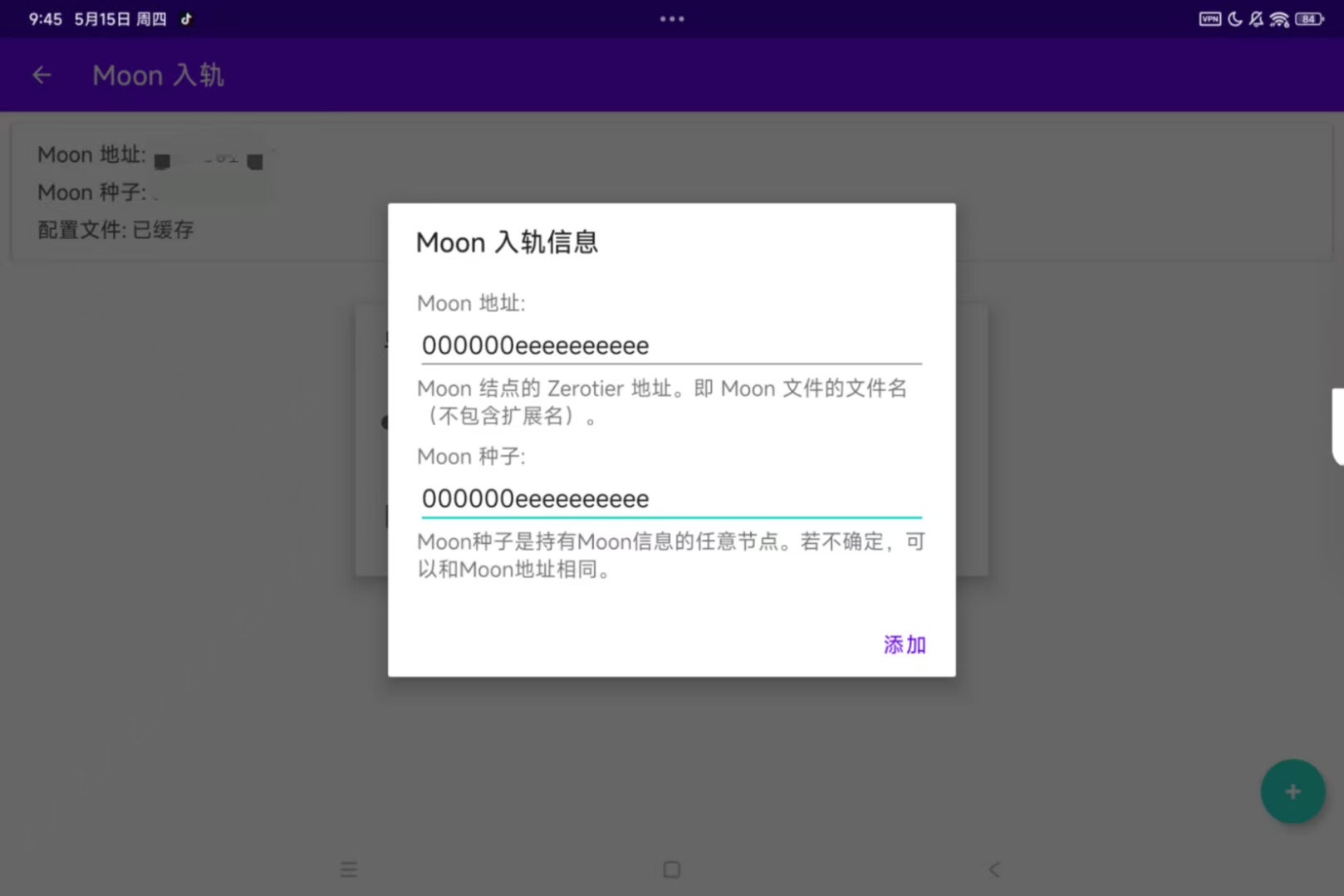Click the Moon 地址 hint text in dialog

click(x=662, y=402)
